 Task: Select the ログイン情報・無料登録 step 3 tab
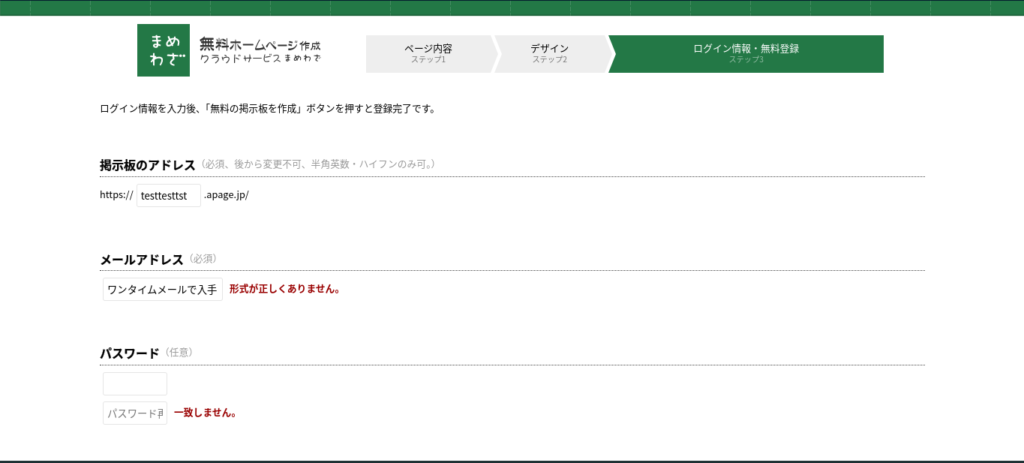click(x=745, y=54)
